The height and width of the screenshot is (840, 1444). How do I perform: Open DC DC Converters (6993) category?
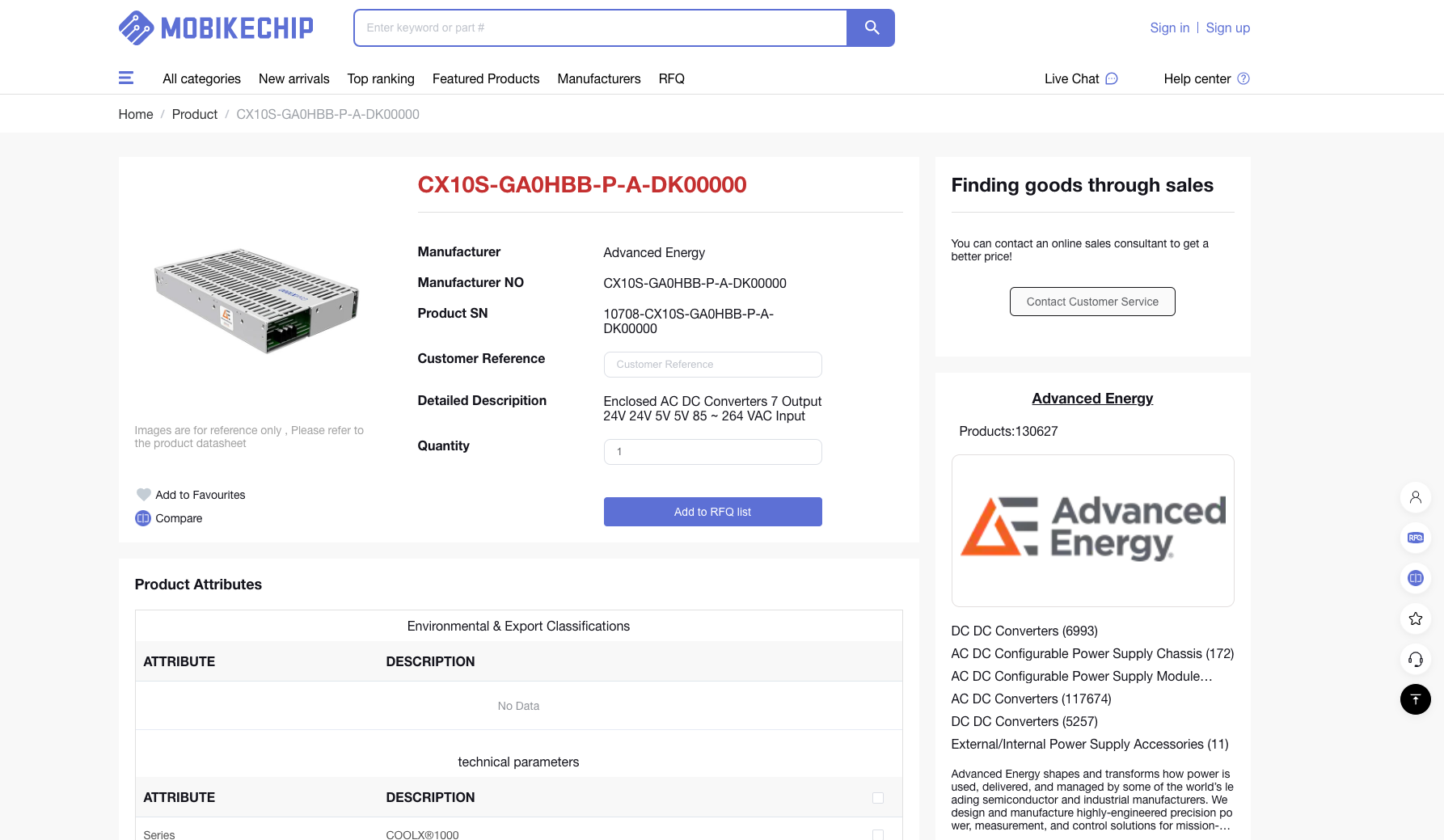[1024, 631]
